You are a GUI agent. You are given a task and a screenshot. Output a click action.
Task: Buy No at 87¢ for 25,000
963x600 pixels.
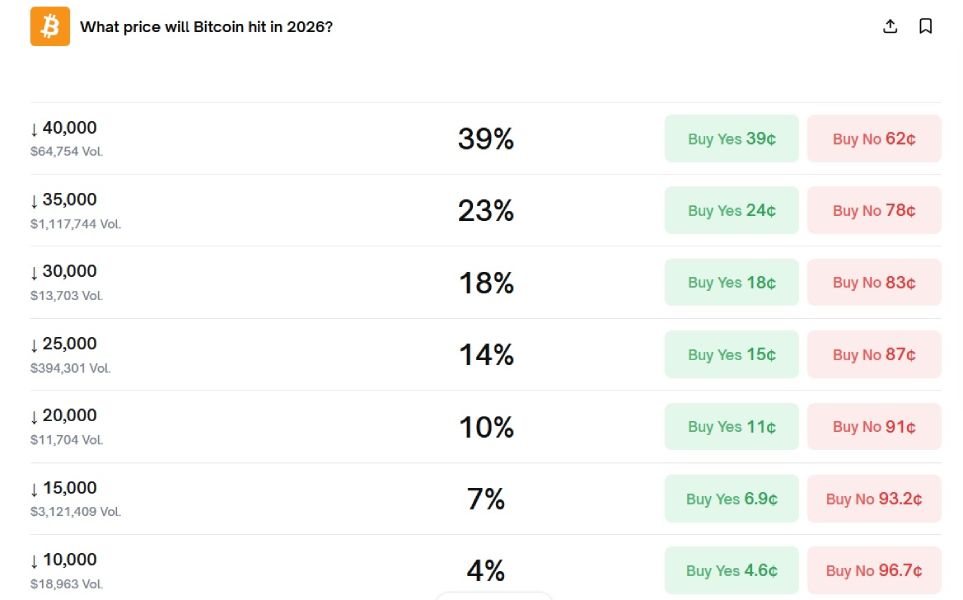click(874, 354)
